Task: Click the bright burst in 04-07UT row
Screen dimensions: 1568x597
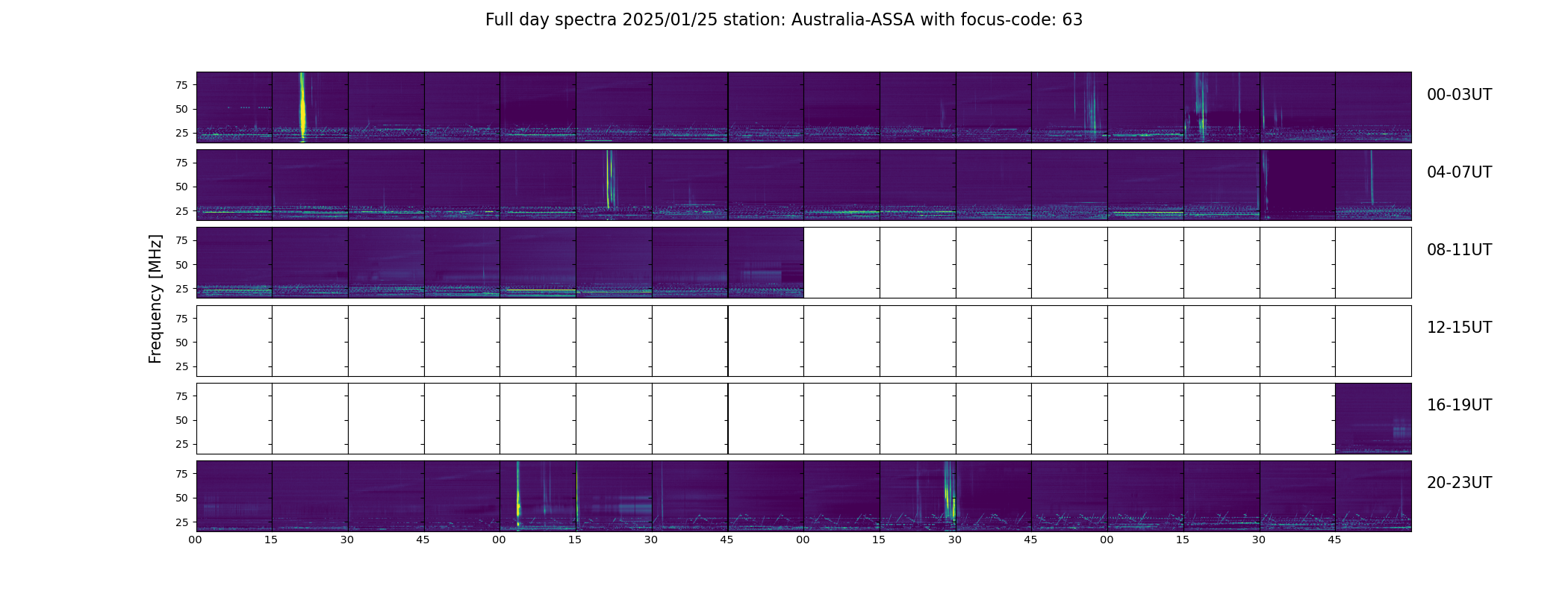Action: coord(609,179)
